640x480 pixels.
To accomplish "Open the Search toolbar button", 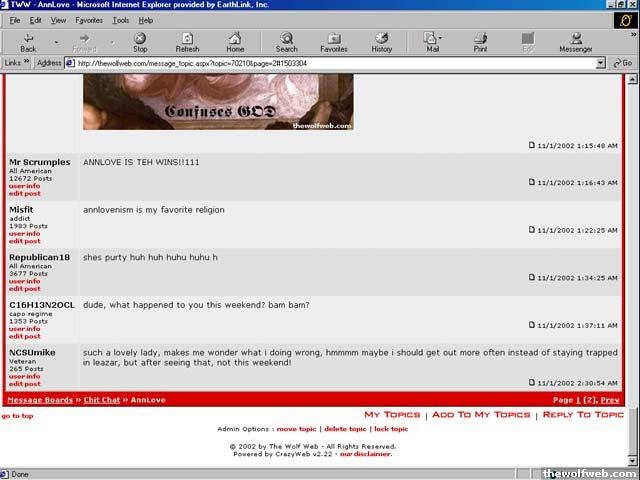I will 286,42.
